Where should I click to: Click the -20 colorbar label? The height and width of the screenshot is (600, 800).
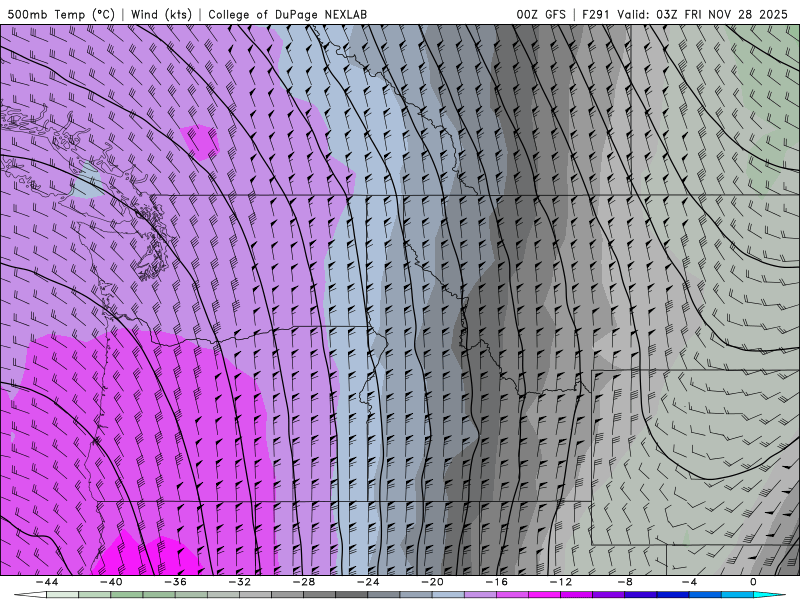point(432,582)
